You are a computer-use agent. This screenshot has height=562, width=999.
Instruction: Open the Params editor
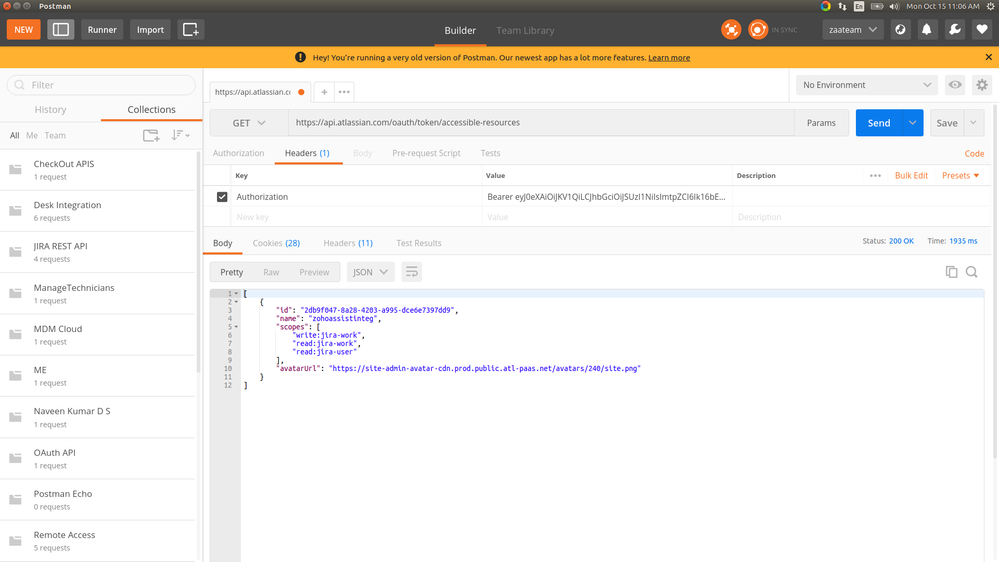click(821, 123)
